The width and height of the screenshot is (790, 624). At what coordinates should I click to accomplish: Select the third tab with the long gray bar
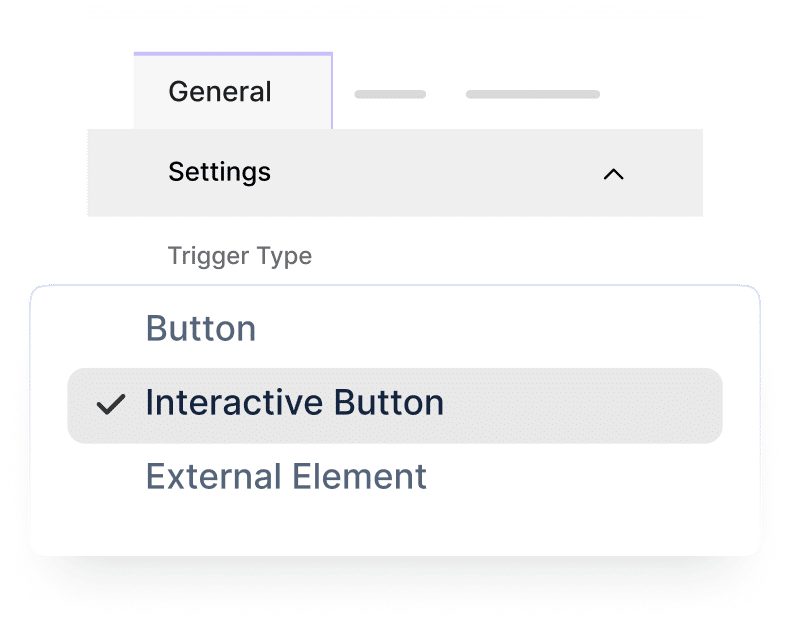coord(532,95)
